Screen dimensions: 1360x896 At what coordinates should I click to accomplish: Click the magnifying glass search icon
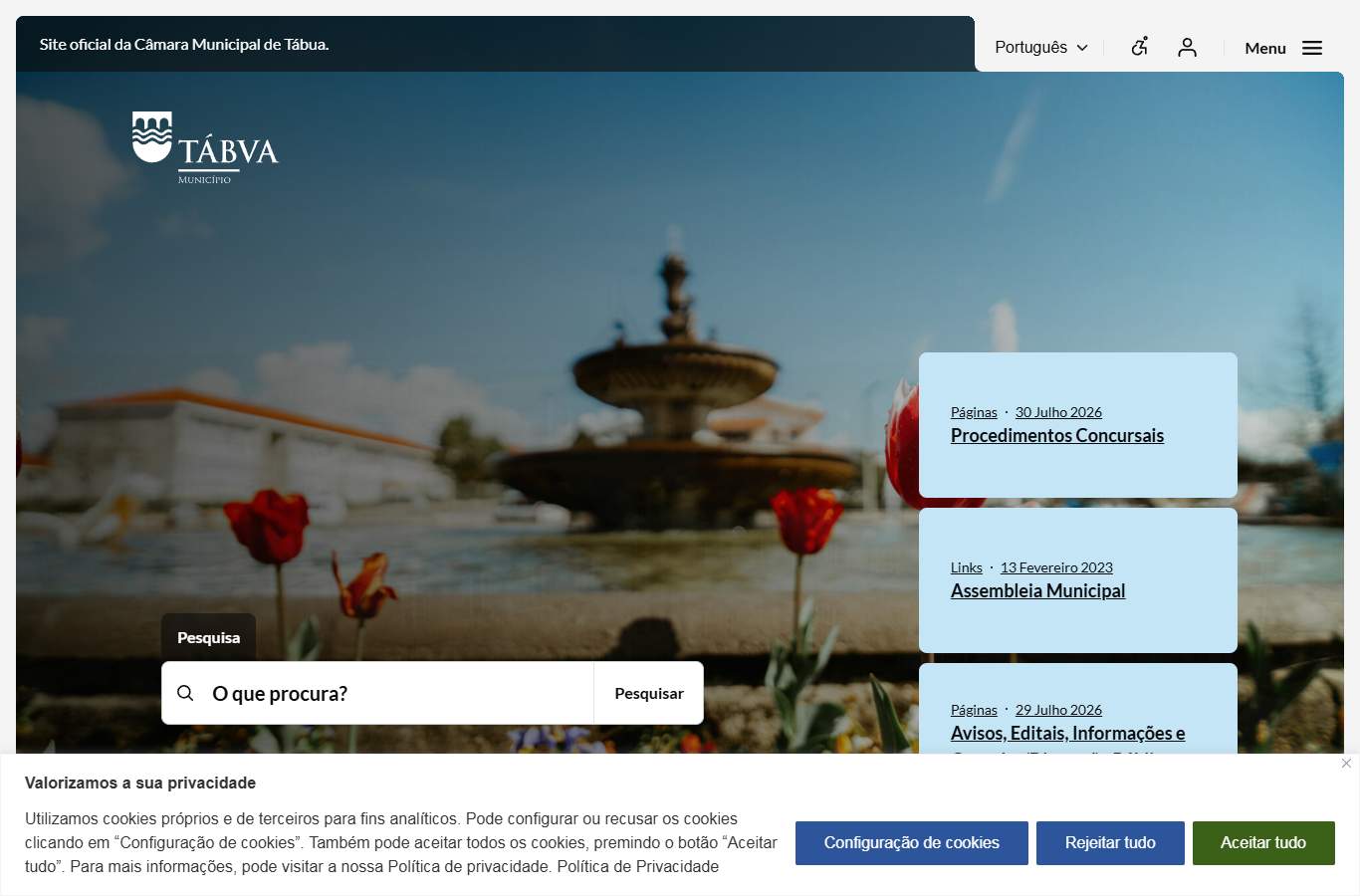click(185, 693)
